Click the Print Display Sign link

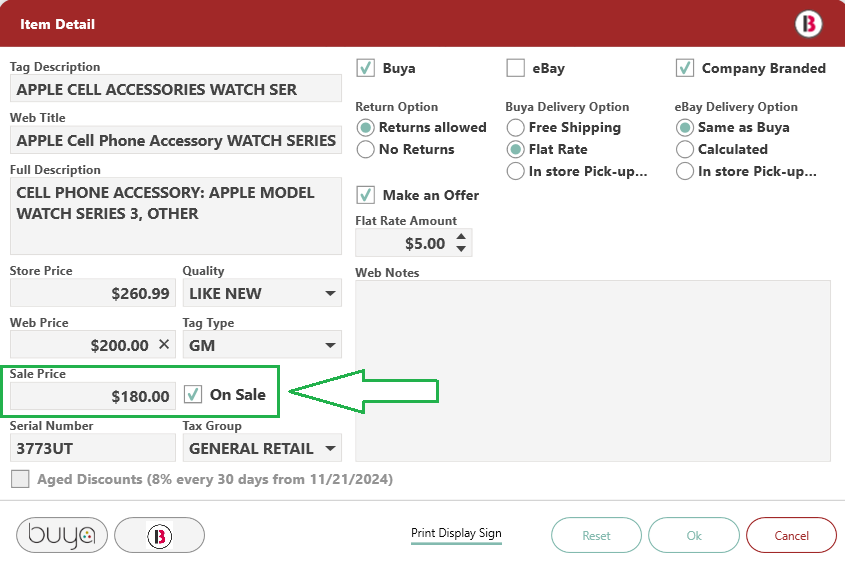point(456,533)
